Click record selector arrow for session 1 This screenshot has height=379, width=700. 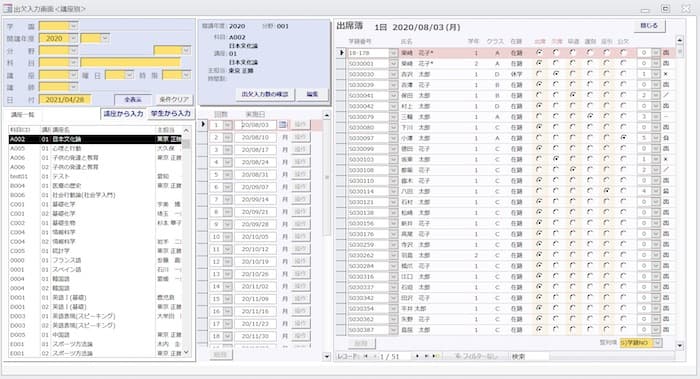[x=203, y=125]
